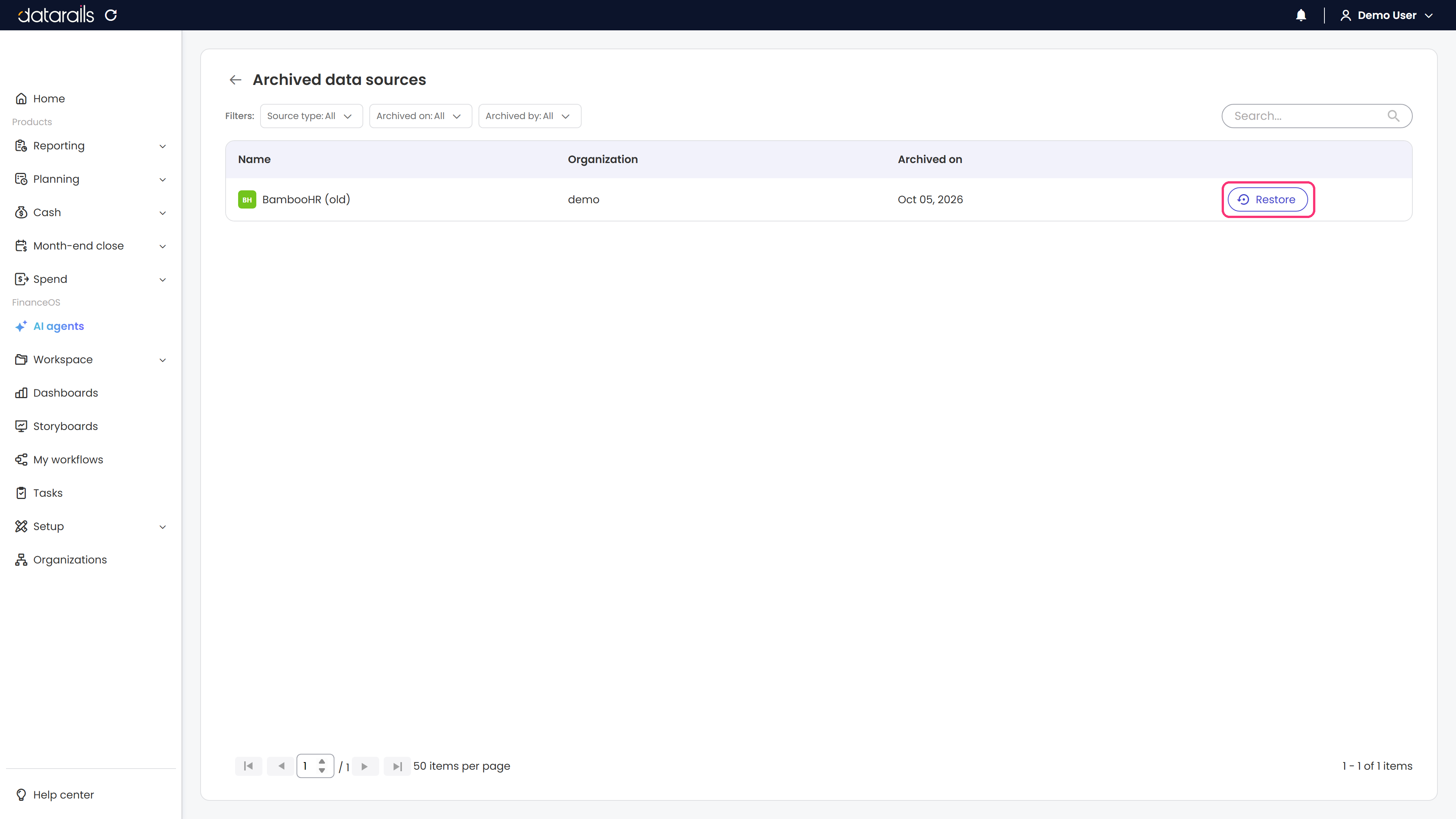Screen dimensions: 1456x819
Task: Jump to last page arrow
Action: pos(397,766)
